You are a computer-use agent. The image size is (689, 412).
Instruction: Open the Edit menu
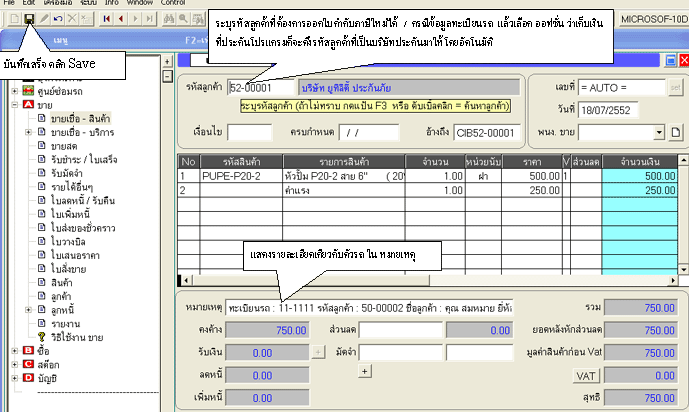(30, 4)
